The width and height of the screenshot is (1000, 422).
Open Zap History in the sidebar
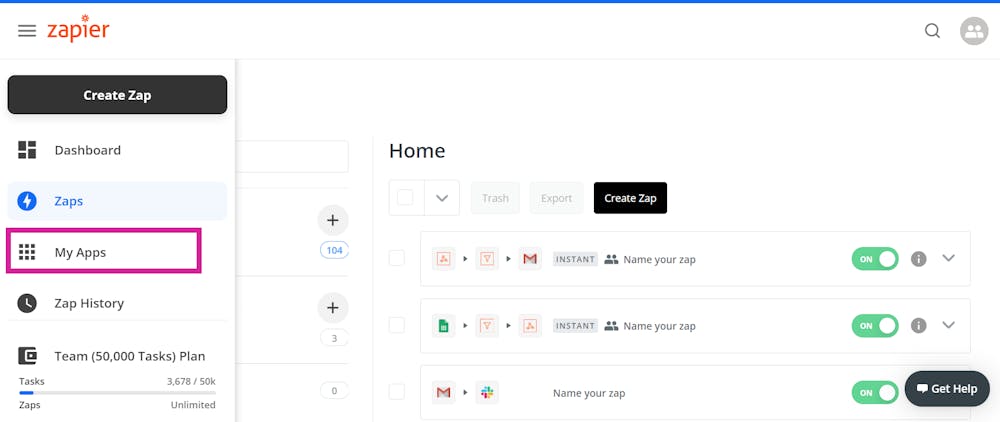tap(117, 303)
